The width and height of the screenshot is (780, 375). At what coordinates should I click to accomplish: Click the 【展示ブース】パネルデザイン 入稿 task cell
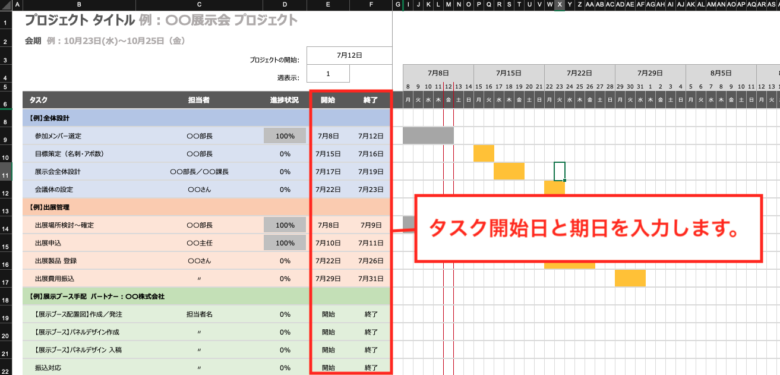(x=79, y=350)
